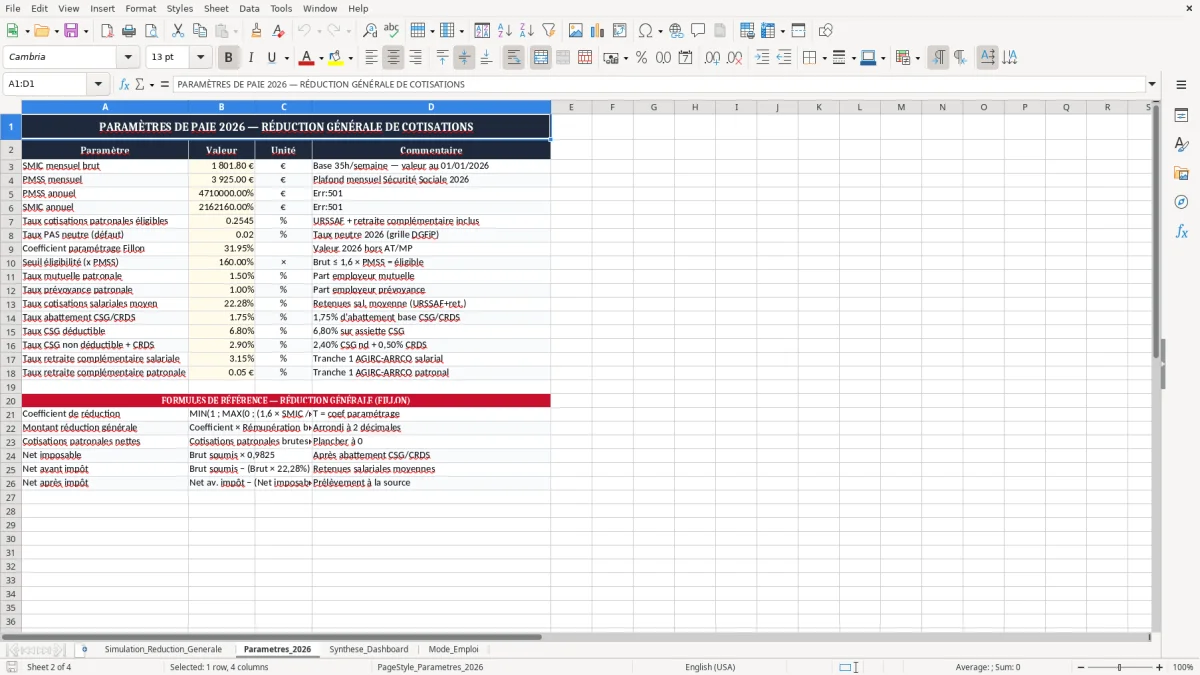Screen dimensions: 1200x675
Task: Click the Add Decimal Place icon
Action: [x=712, y=58]
